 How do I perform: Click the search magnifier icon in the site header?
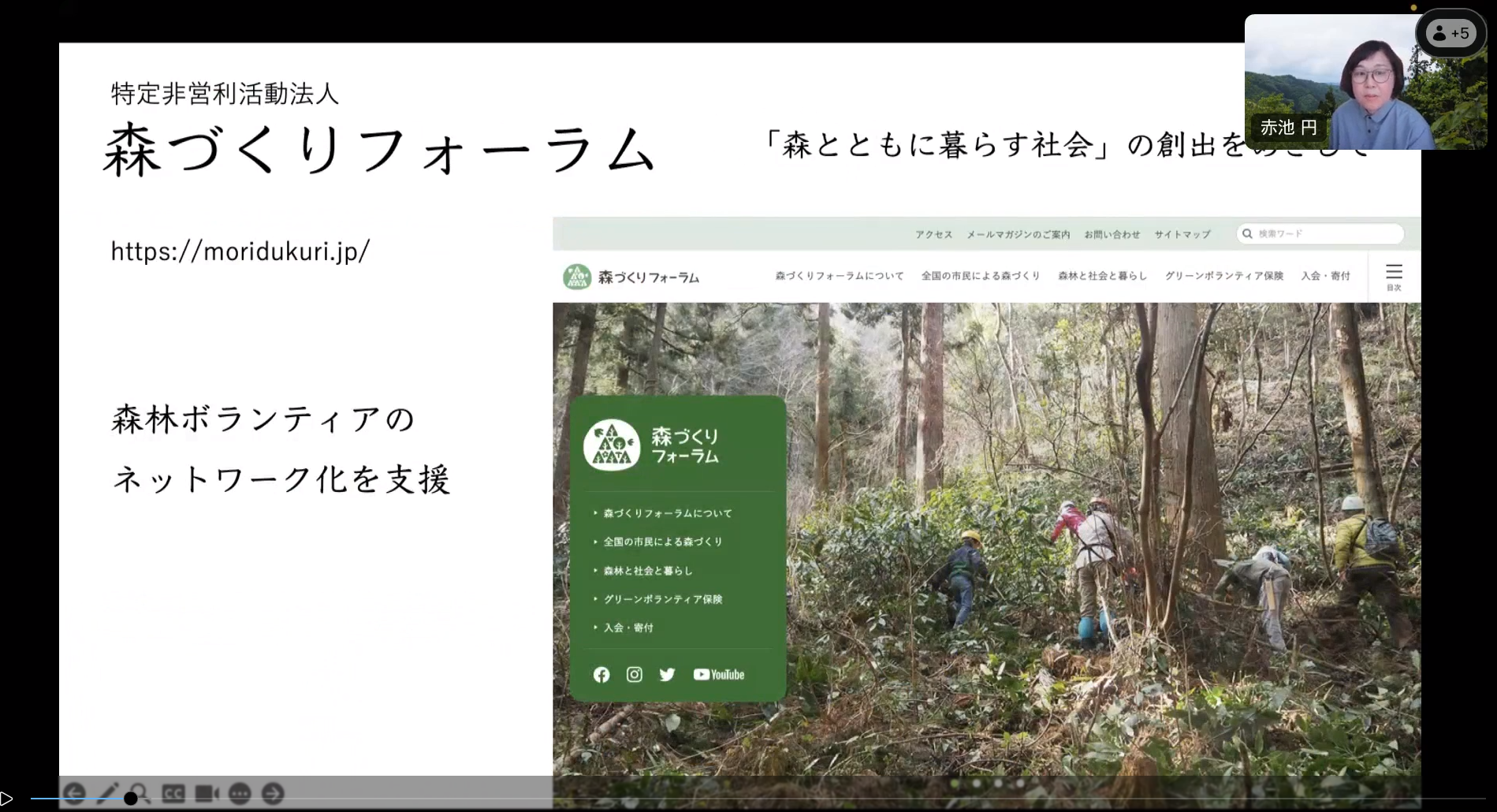1247,233
